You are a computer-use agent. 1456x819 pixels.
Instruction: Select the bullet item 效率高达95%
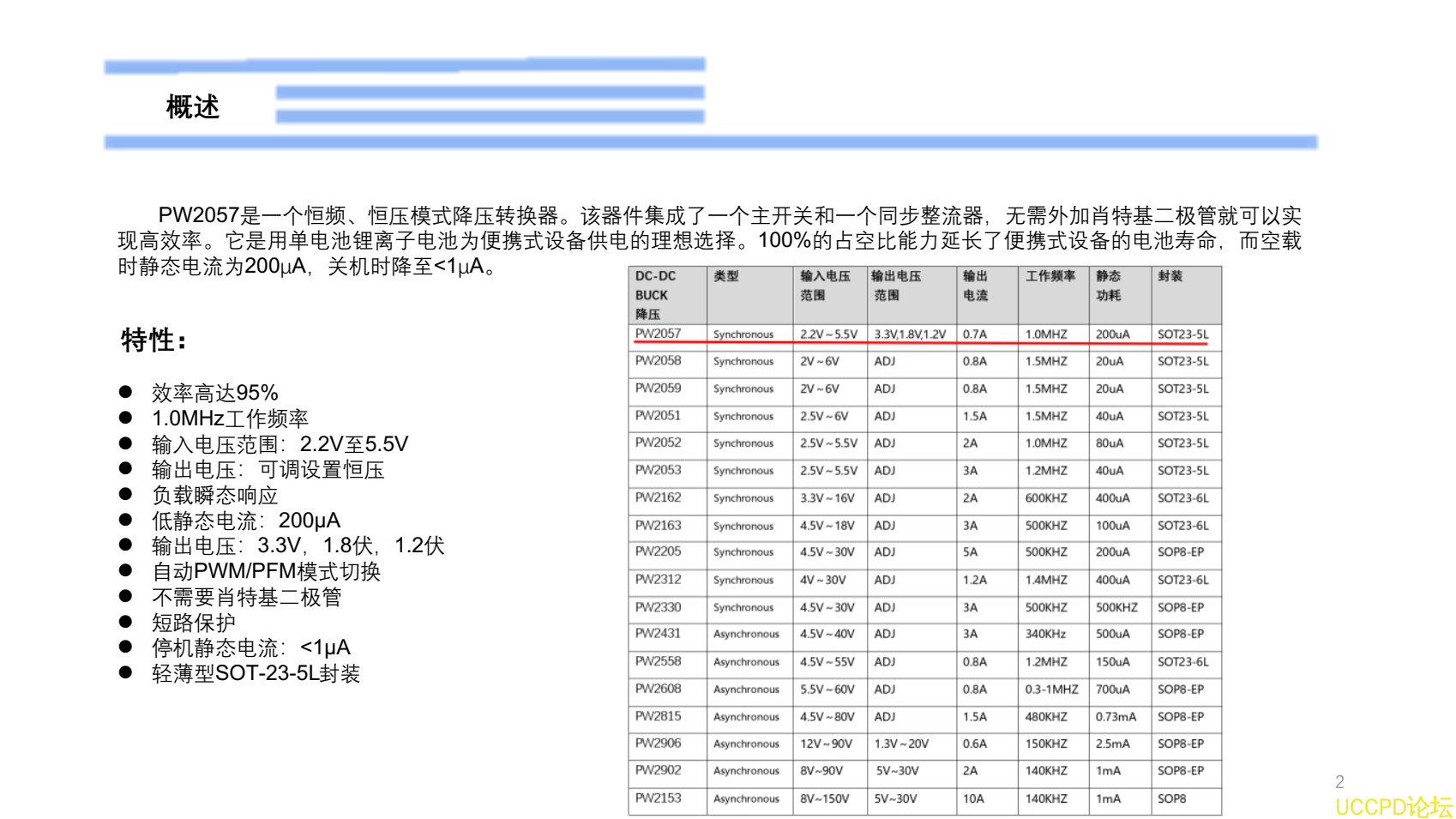214,394
